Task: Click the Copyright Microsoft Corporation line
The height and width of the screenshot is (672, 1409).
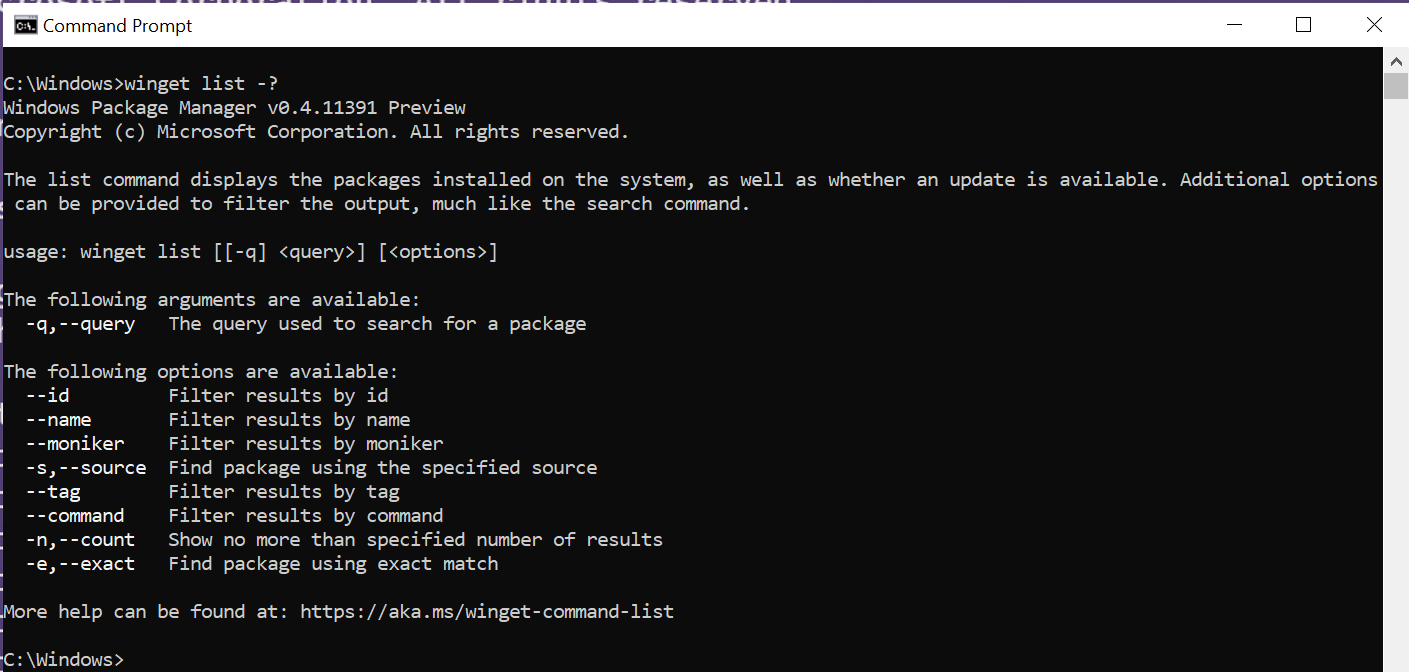Action: coord(316,131)
